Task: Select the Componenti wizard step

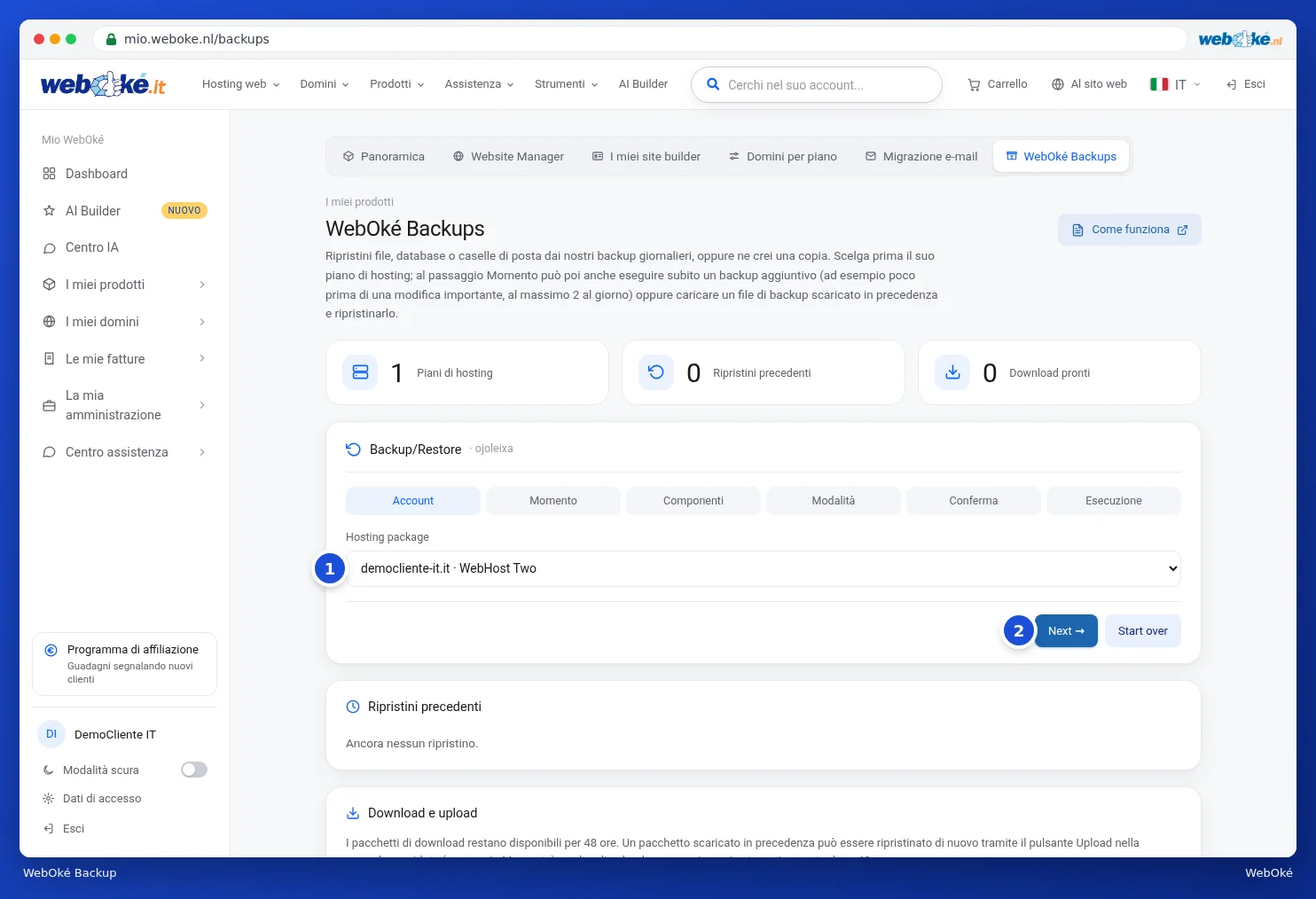Action: click(x=693, y=501)
